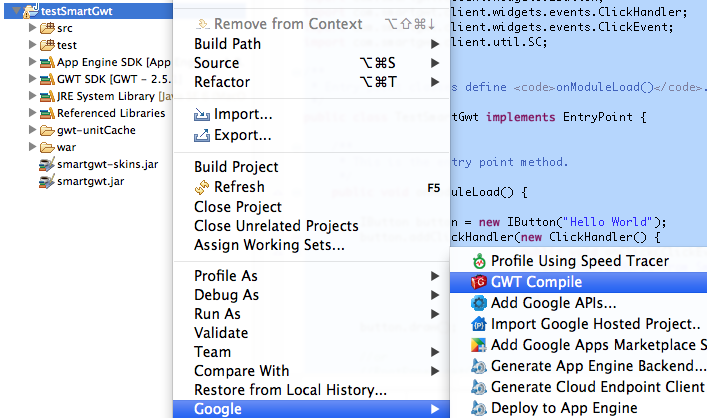Click the Add Google APIs gear icon
Viewport: 707px width, 418px height.
478,303
